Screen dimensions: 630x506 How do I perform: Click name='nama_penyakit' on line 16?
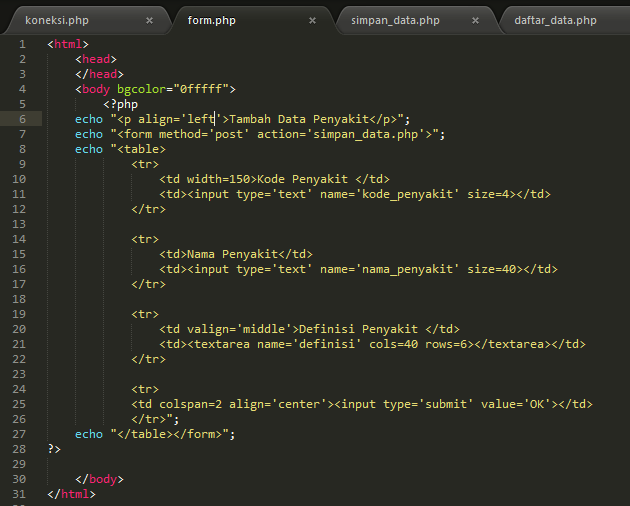390,269
